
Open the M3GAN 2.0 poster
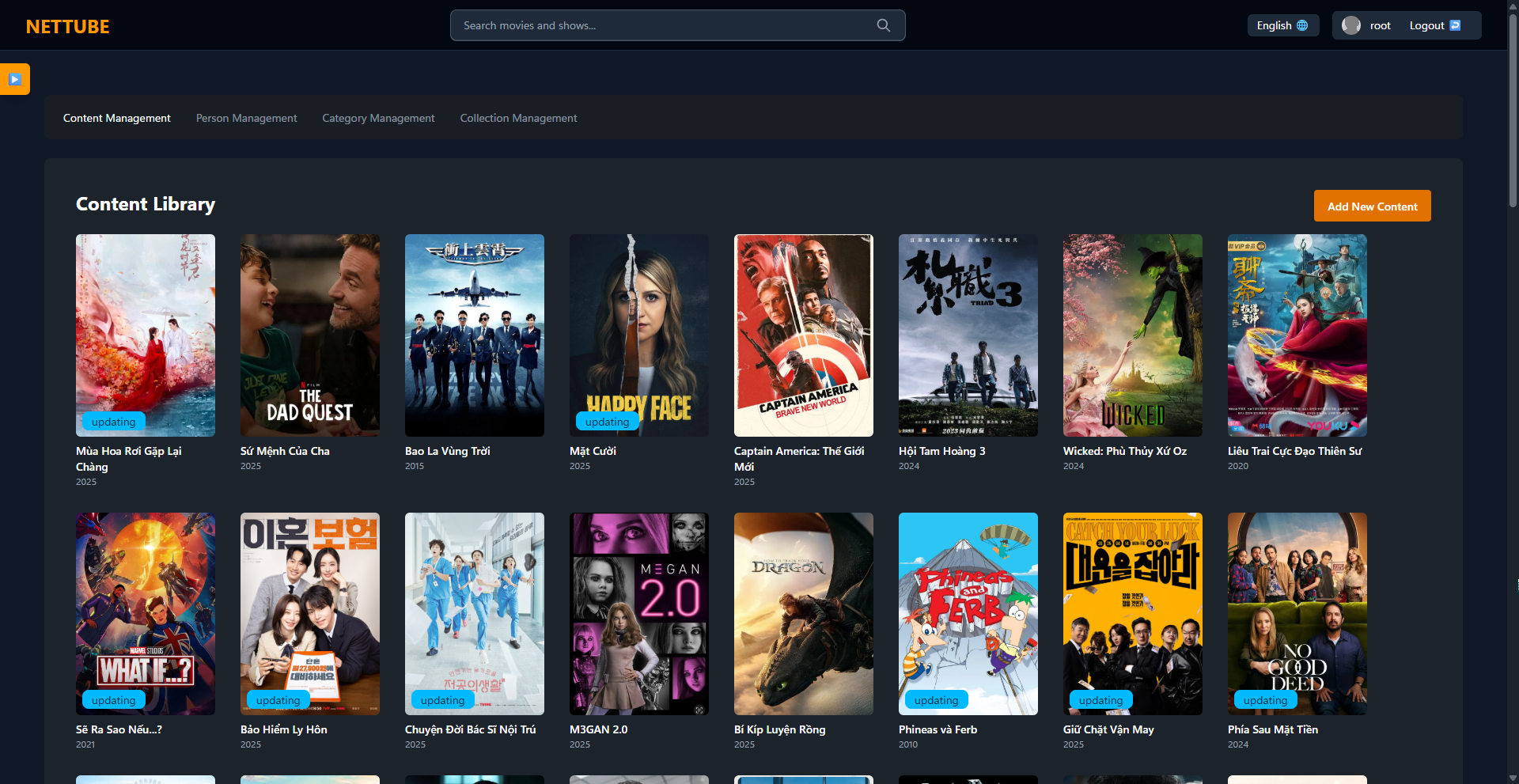point(639,614)
